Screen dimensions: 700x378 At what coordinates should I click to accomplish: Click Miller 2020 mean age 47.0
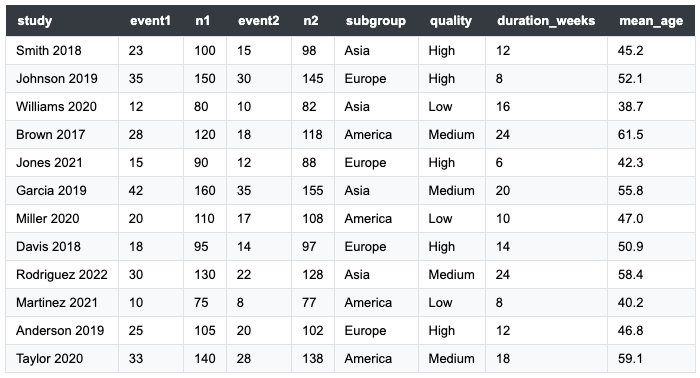(x=630, y=219)
